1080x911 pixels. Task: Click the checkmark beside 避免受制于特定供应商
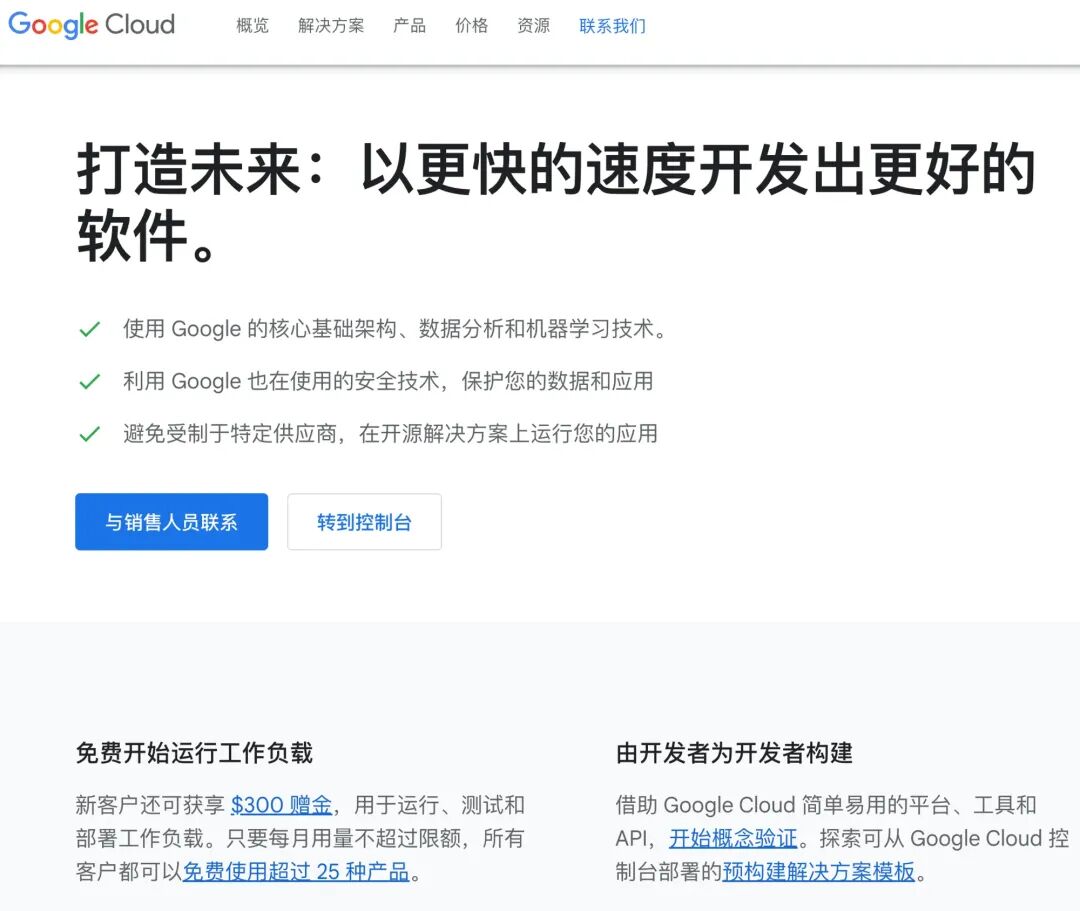point(90,434)
